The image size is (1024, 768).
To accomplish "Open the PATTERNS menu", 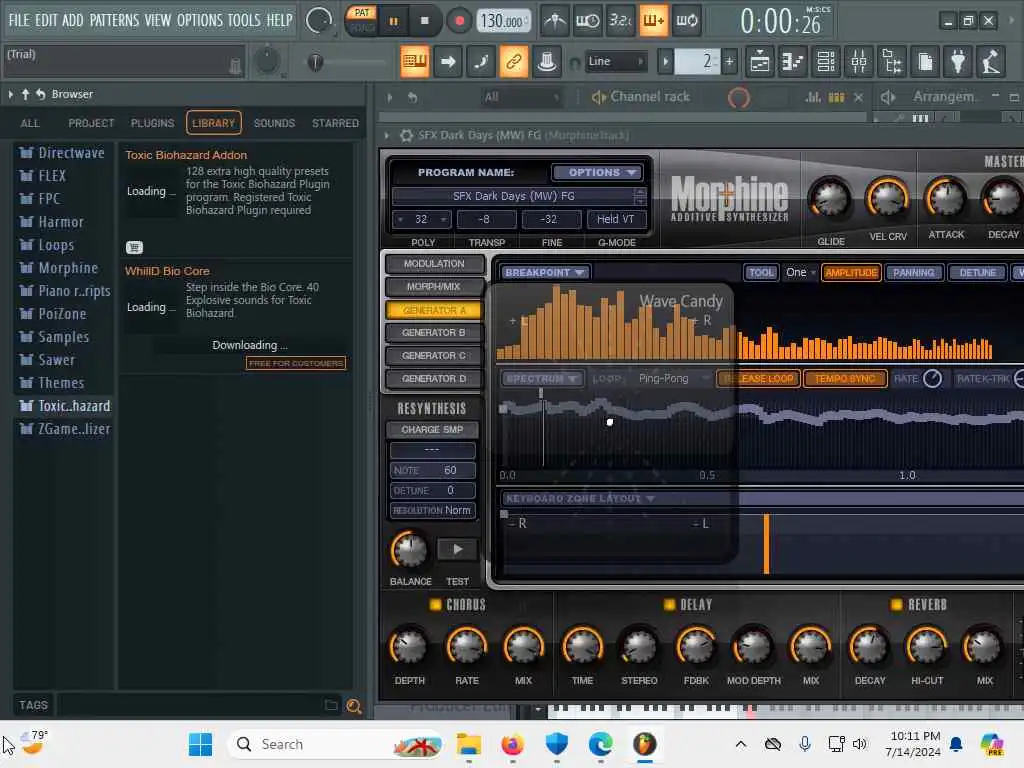I will [x=114, y=20].
